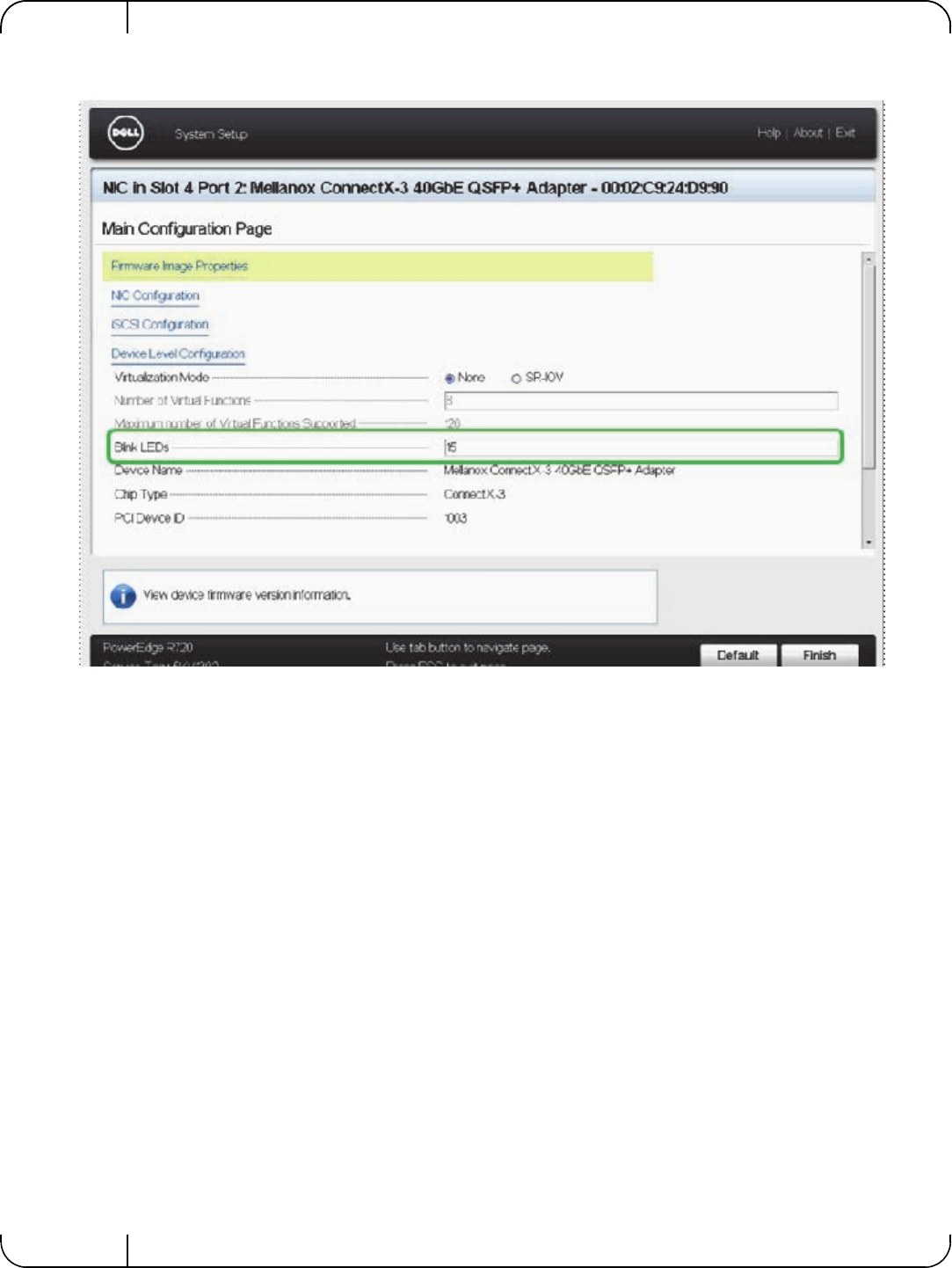Click Number of Virtual Functions field
The image size is (952, 1268).
point(641,401)
